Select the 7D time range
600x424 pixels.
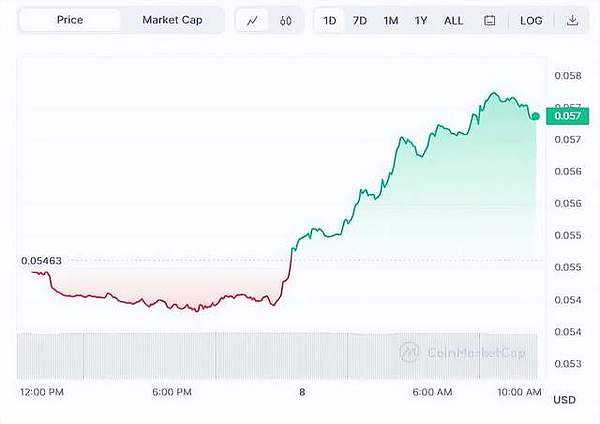(360, 20)
